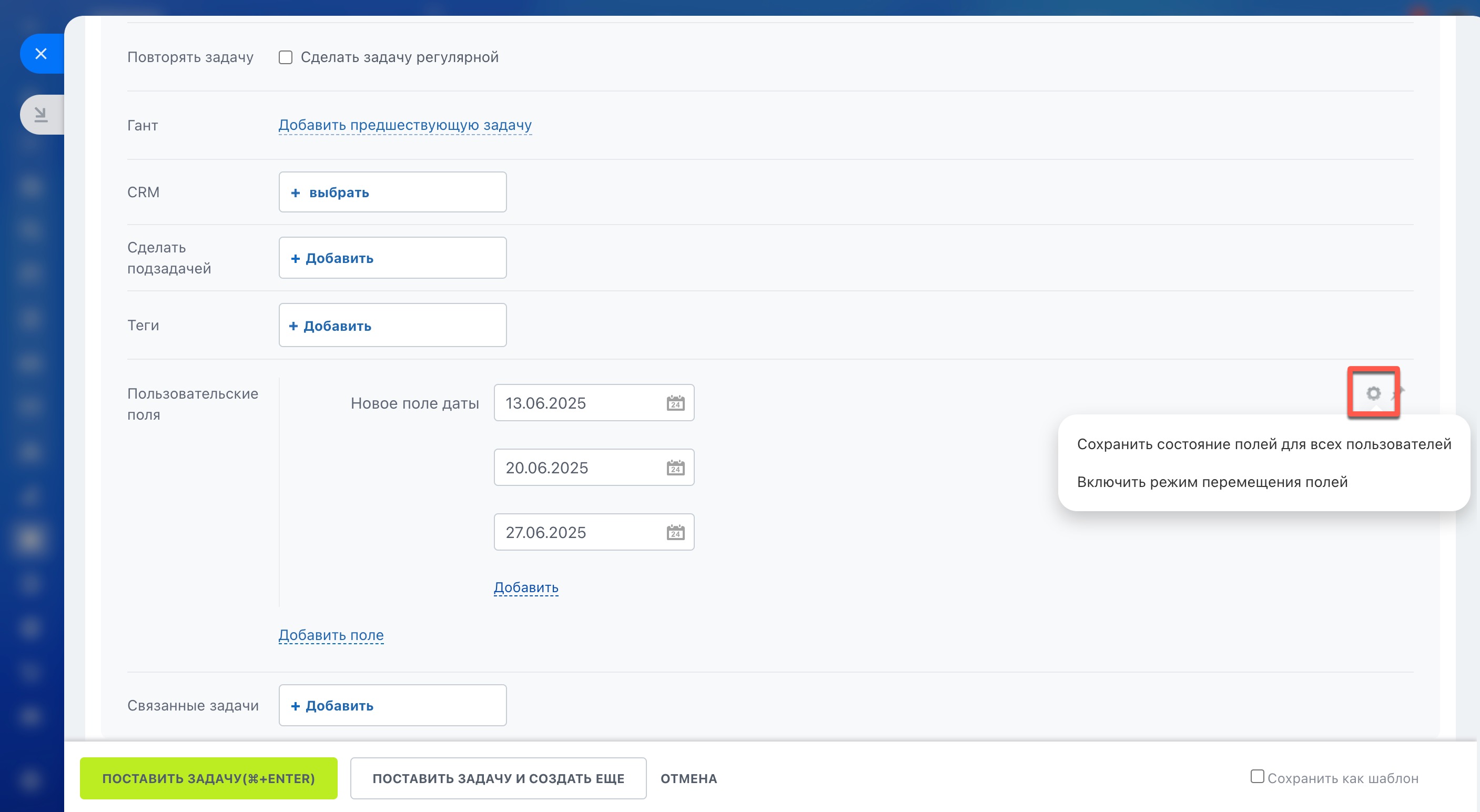Open the user fields gear settings icon
The width and height of the screenshot is (1480, 812).
(1373, 393)
